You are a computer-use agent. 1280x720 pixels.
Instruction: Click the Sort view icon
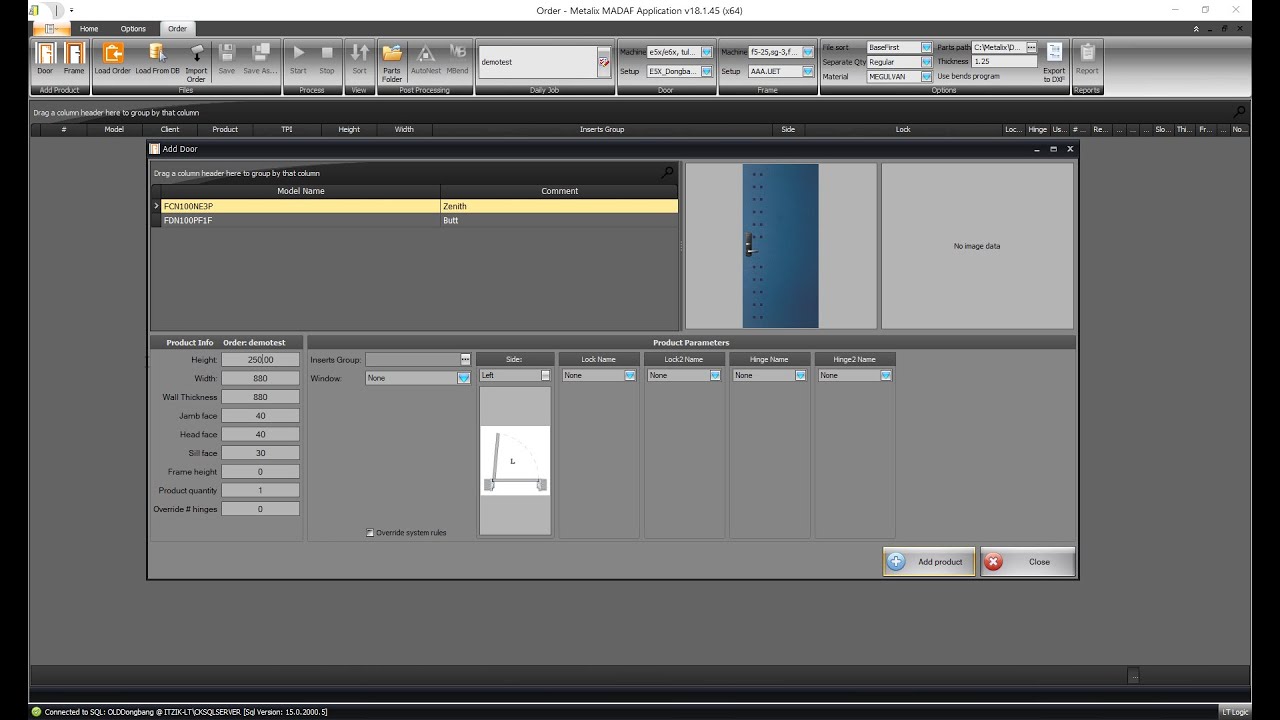(x=359, y=53)
